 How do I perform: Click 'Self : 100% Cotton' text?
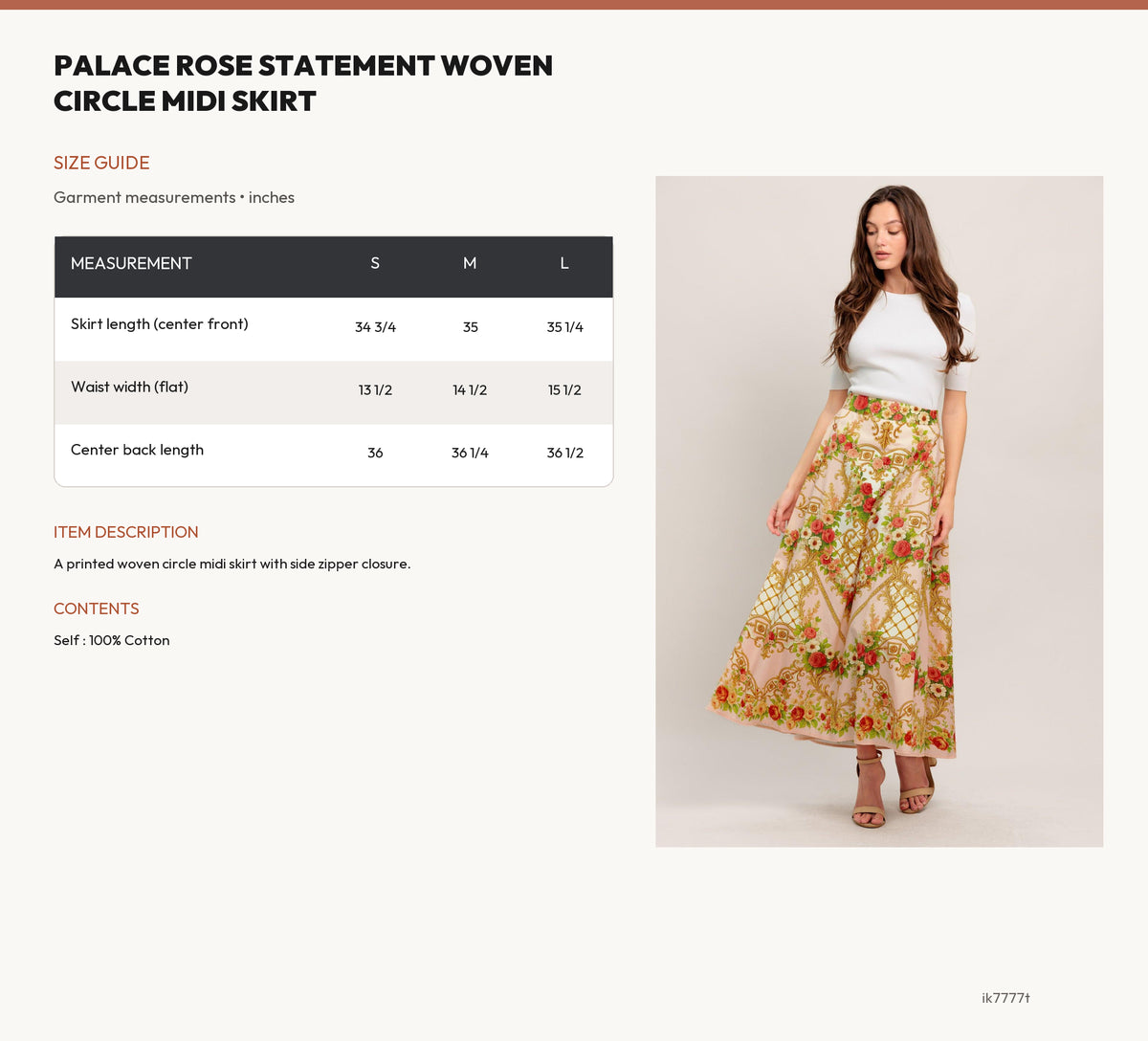[x=112, y=641]
